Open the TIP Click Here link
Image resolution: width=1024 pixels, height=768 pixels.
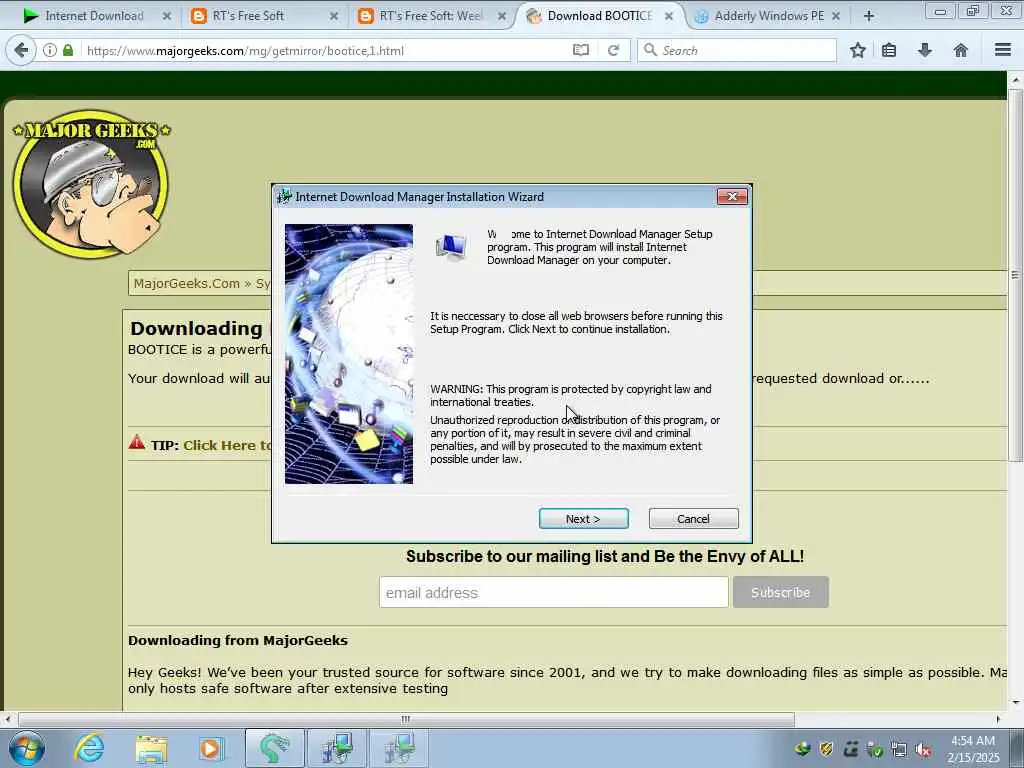click(x=227, y=445)
